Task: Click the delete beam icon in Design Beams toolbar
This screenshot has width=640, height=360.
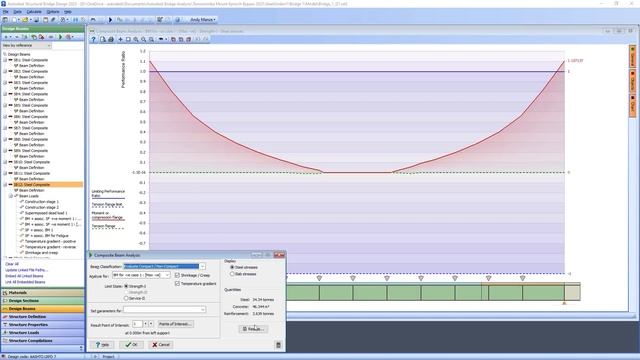Action: [x=41, y=37]
